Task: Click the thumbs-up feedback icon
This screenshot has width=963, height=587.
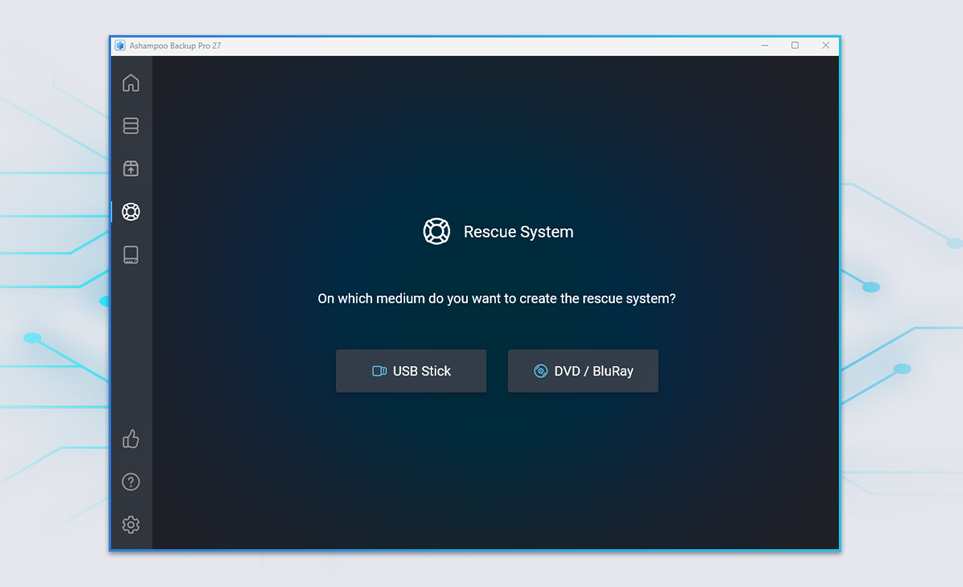Action: tap(131, 439)
